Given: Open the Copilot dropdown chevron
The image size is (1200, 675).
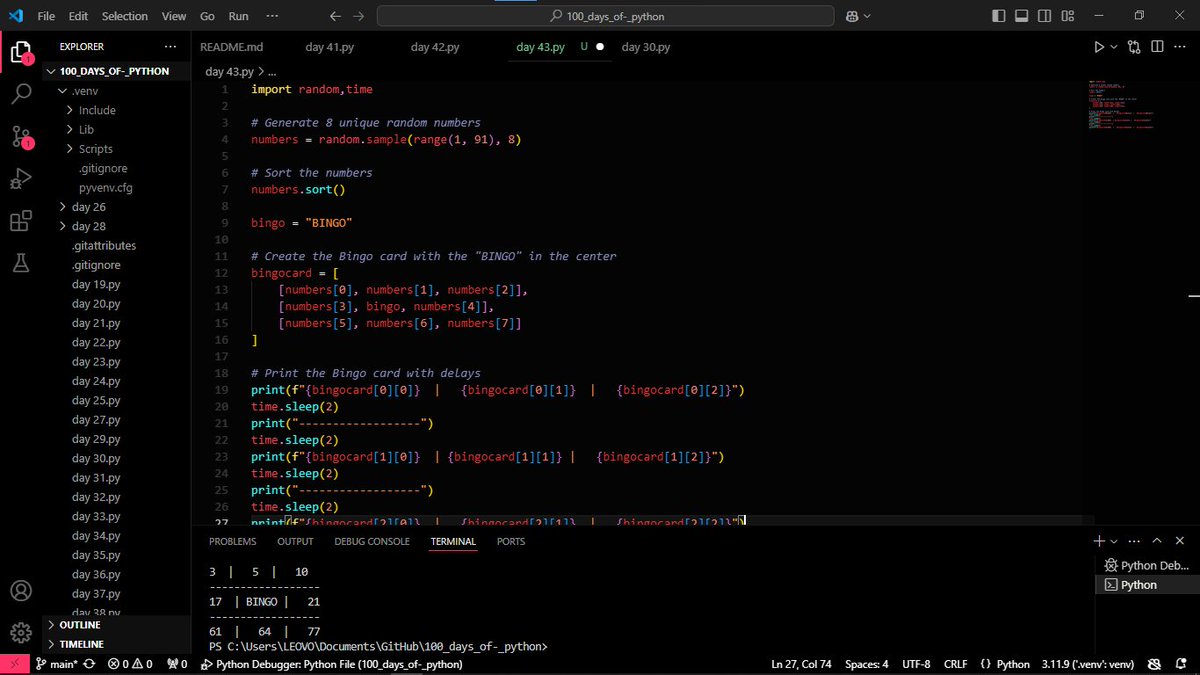Looking at the screenshot, I should [x=867, y=16].
